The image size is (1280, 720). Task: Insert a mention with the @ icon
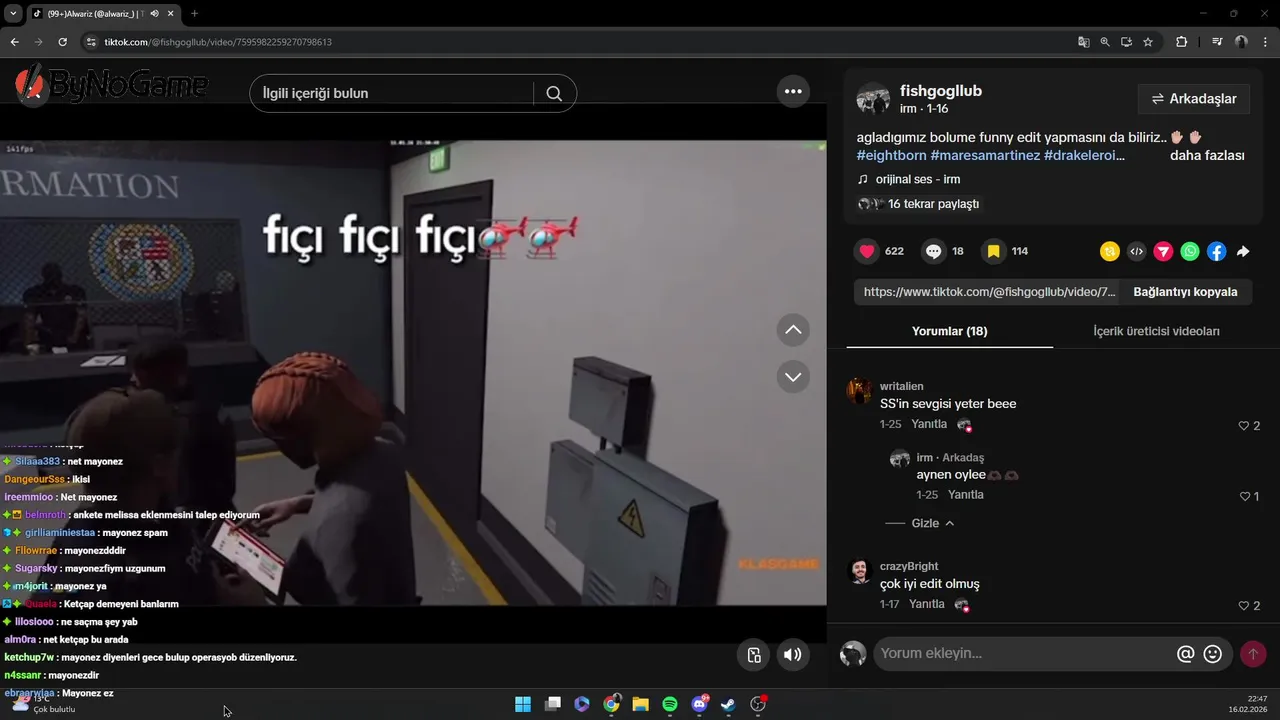(x=1186, y=654)
